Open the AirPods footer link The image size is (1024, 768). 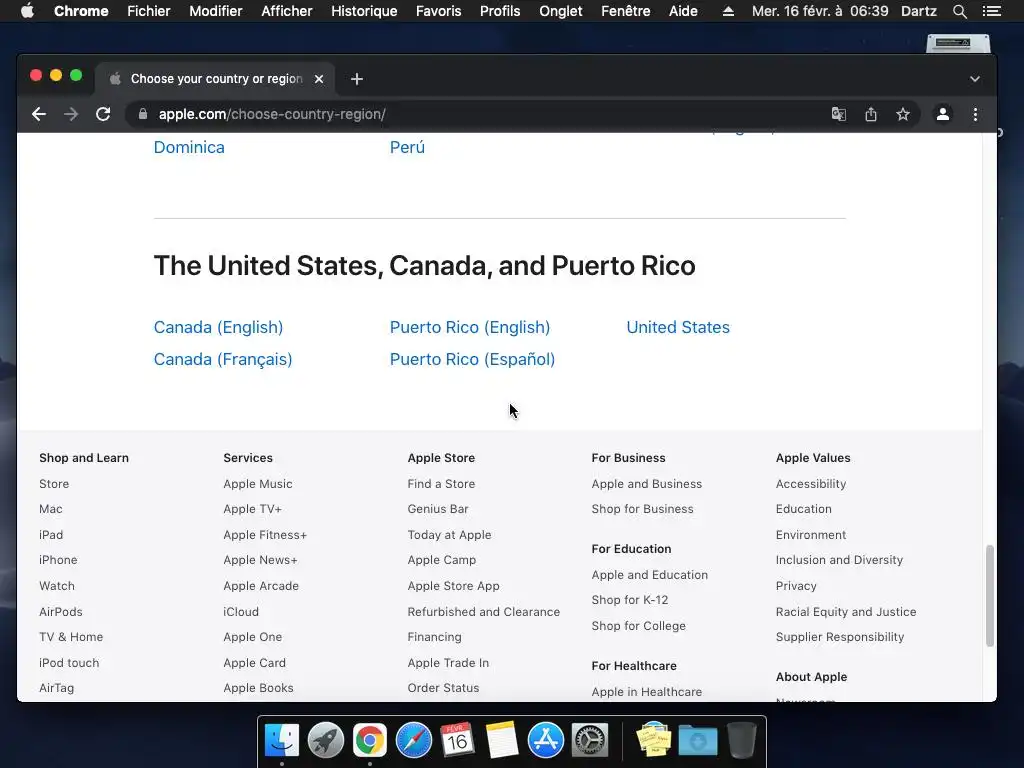(x=61, y=612)
